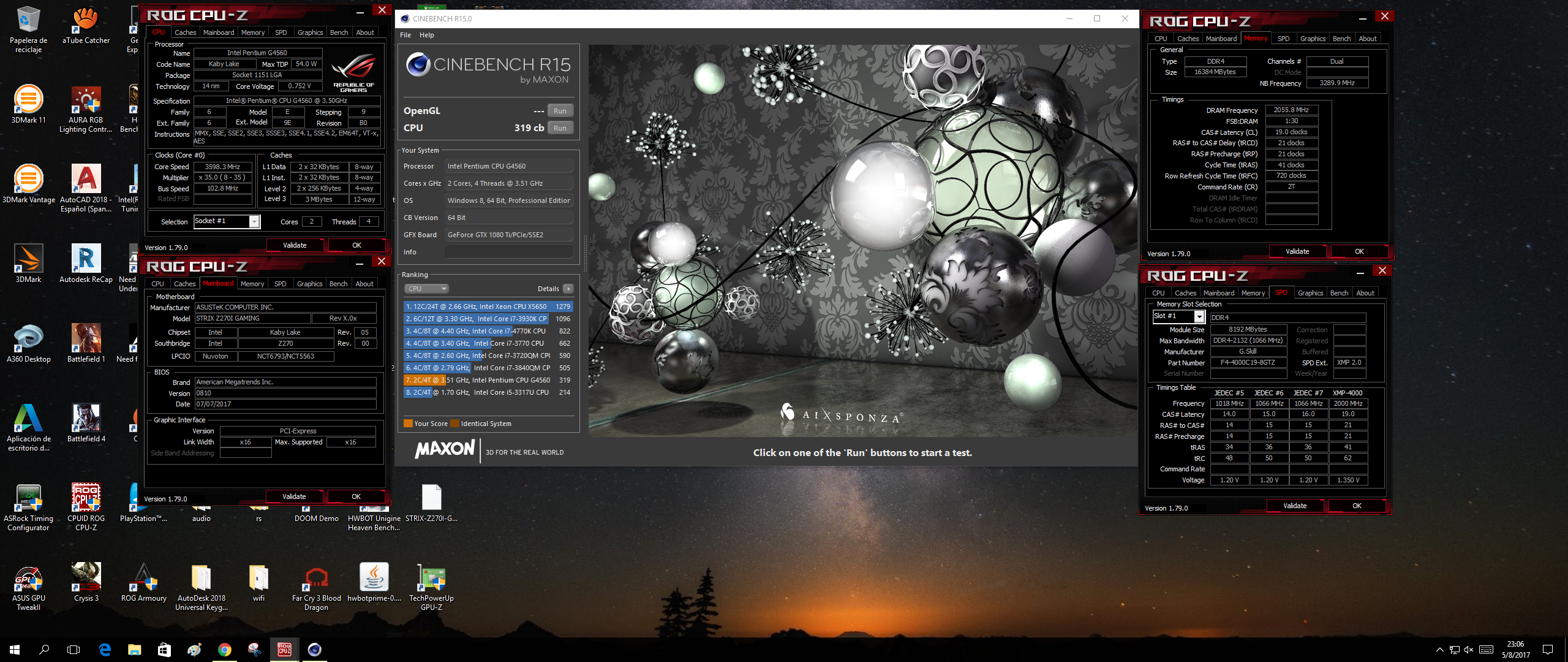Image resolution: width=1568 pixels, height=662 pixels.
Task: Select Caches tab in CPU-Z SPD window
Action: 1185,293
